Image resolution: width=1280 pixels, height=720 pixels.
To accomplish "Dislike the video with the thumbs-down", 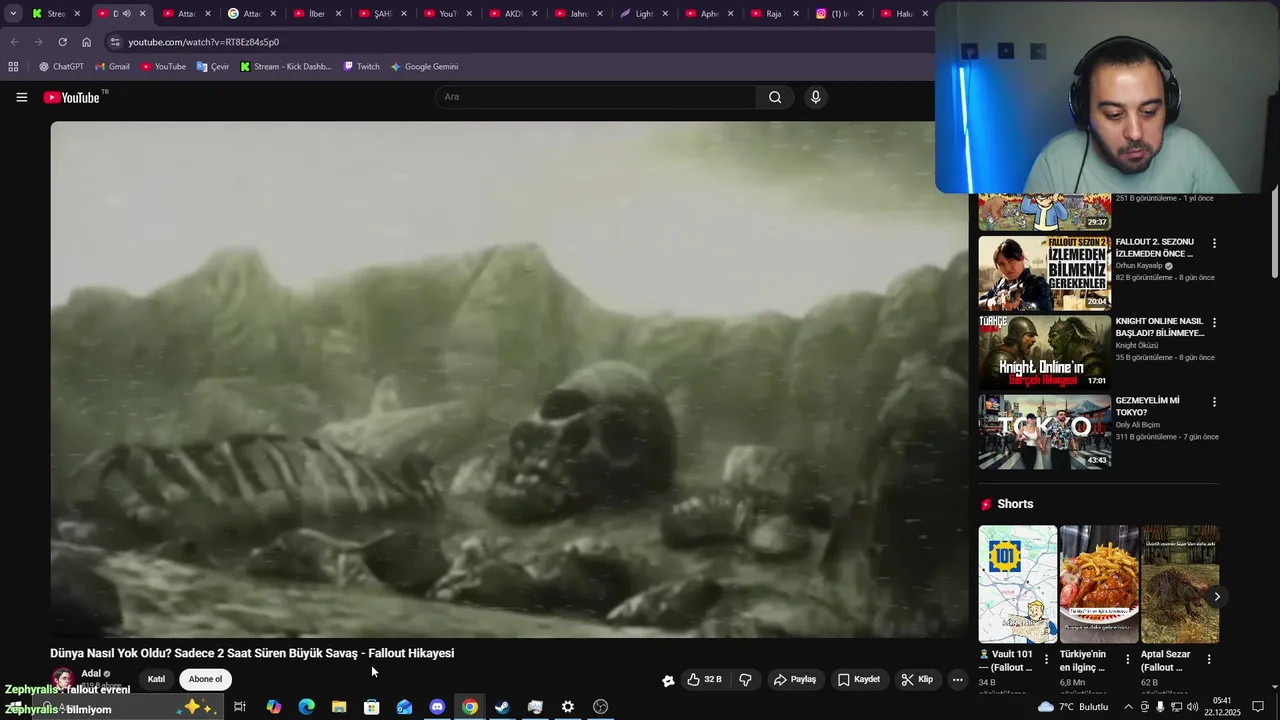I will [x=745, y=679].
